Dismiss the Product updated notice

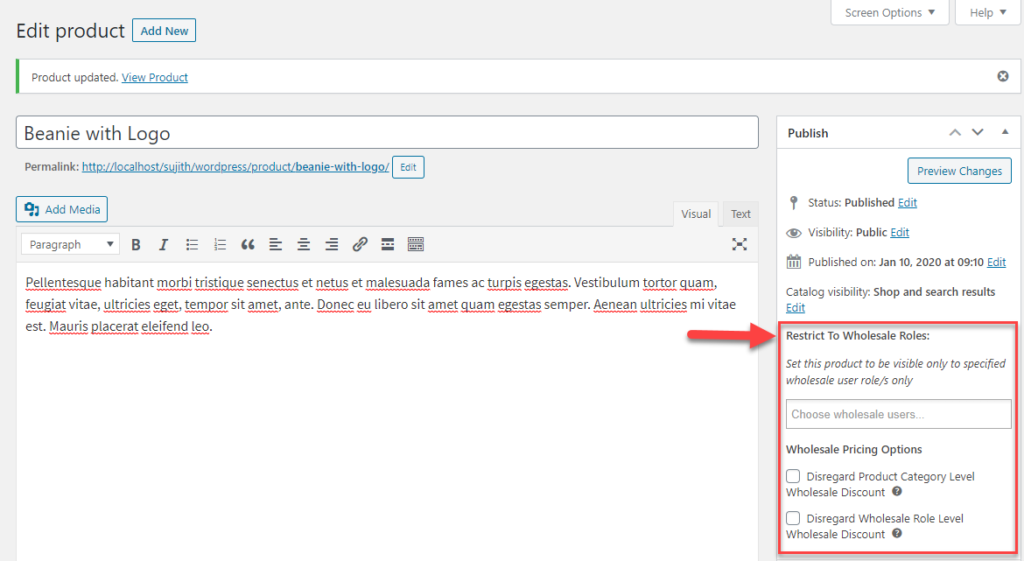click(x=1003, y=76)
